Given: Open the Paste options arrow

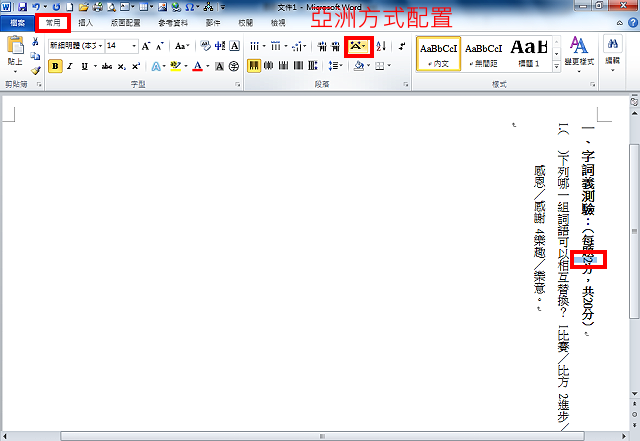Looking at the screenshot, I should (x=15, y=72).
